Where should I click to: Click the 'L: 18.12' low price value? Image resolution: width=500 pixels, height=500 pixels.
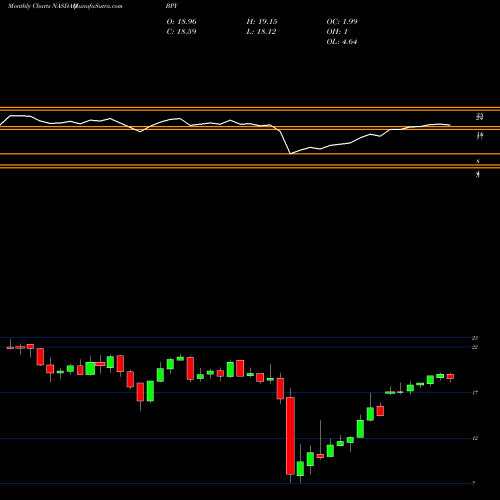(x=261, y=32)
